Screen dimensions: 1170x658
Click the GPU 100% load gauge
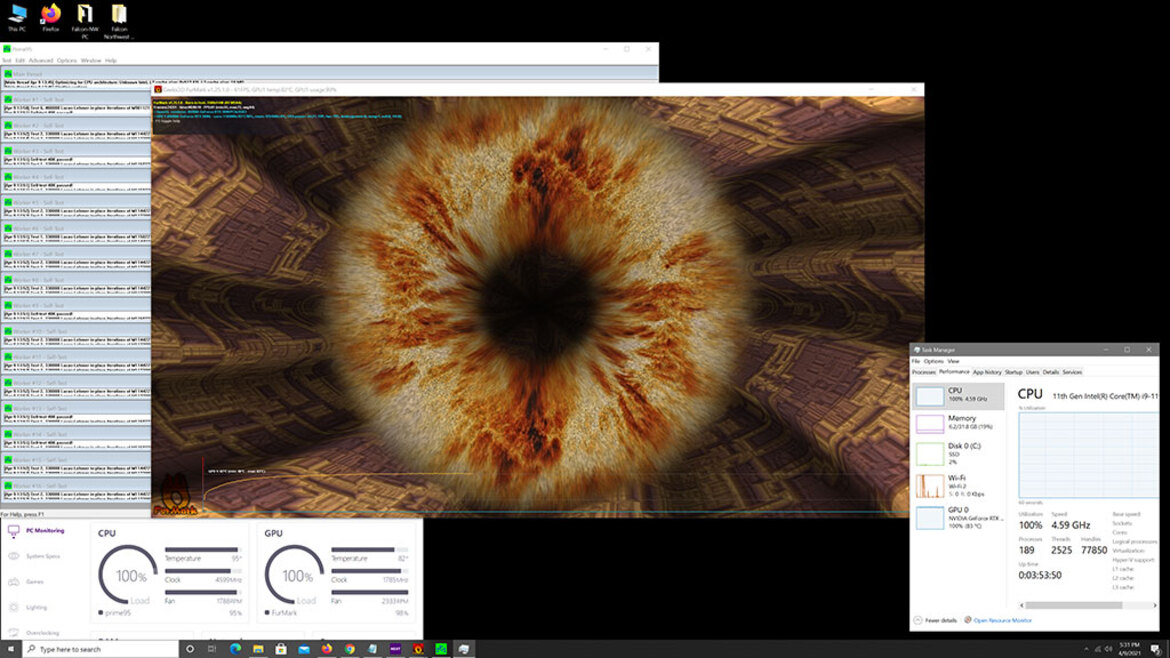coord(295,575)
